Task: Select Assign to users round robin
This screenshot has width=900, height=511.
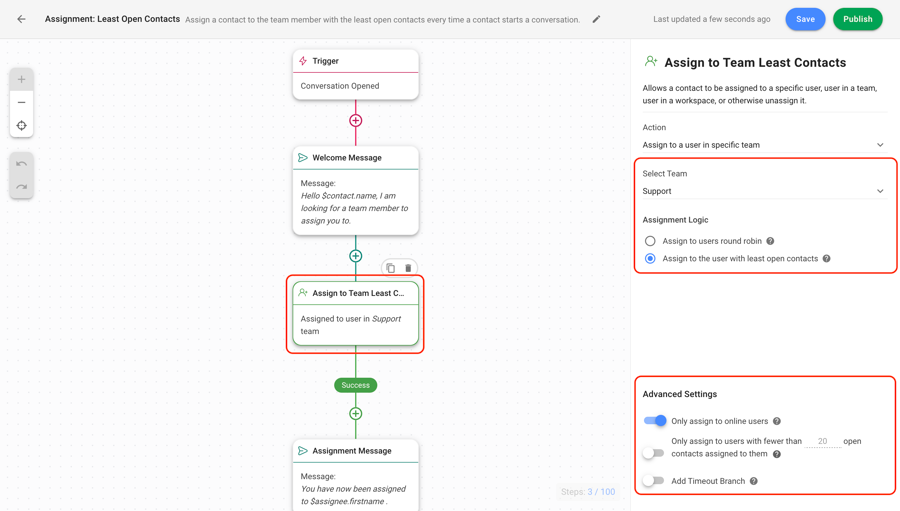Action: (650, 241)
